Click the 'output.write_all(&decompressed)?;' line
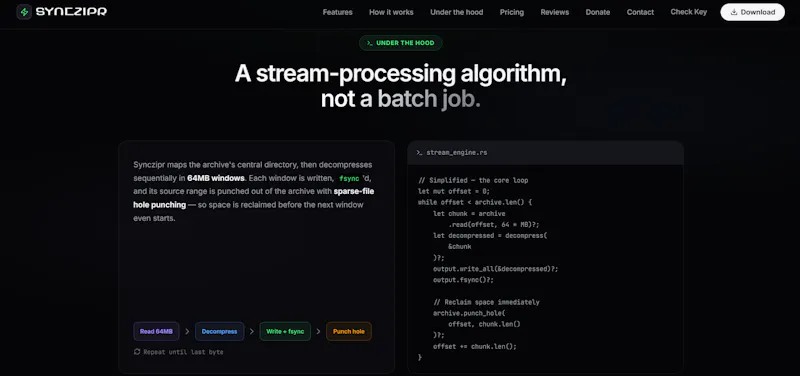800x376 pixels. pos(495,269)
